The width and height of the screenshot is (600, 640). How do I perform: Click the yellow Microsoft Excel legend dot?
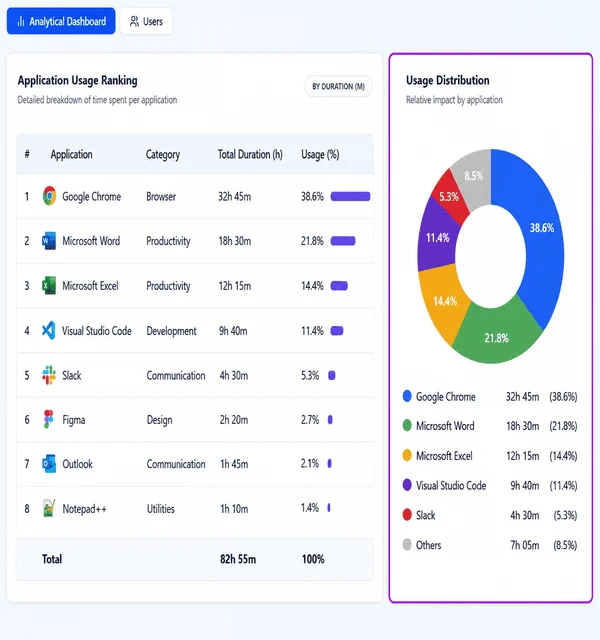pos(407,455)
